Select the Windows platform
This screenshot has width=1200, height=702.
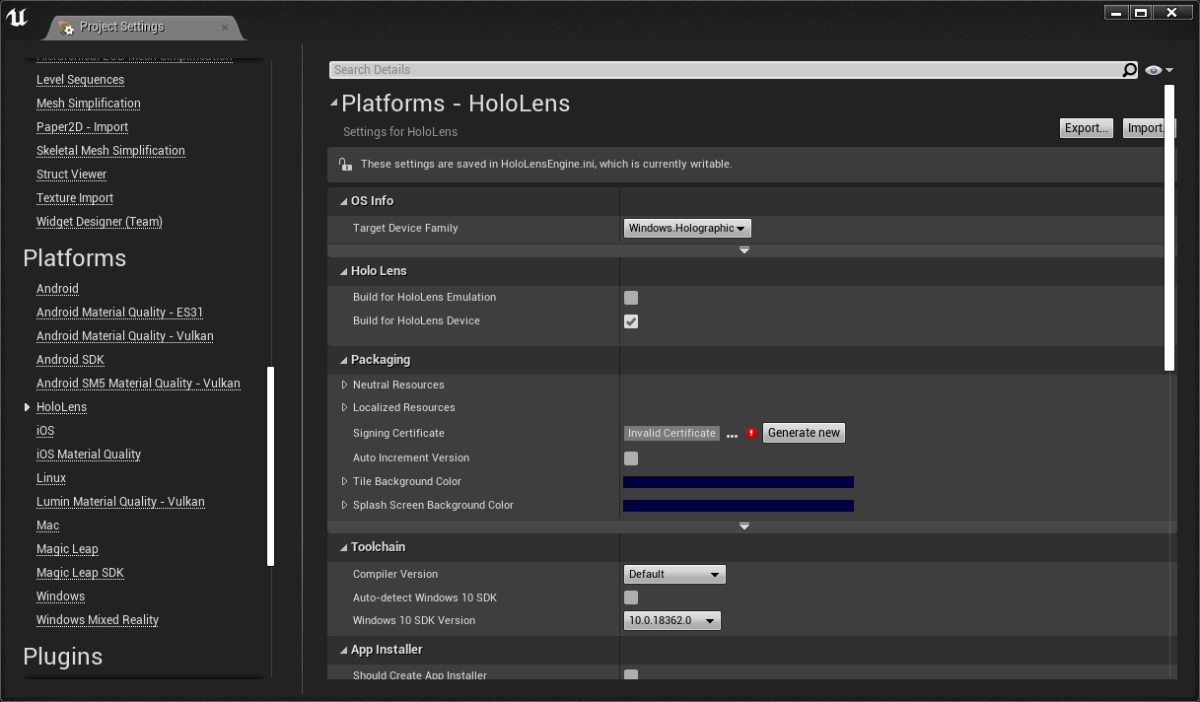60,597
